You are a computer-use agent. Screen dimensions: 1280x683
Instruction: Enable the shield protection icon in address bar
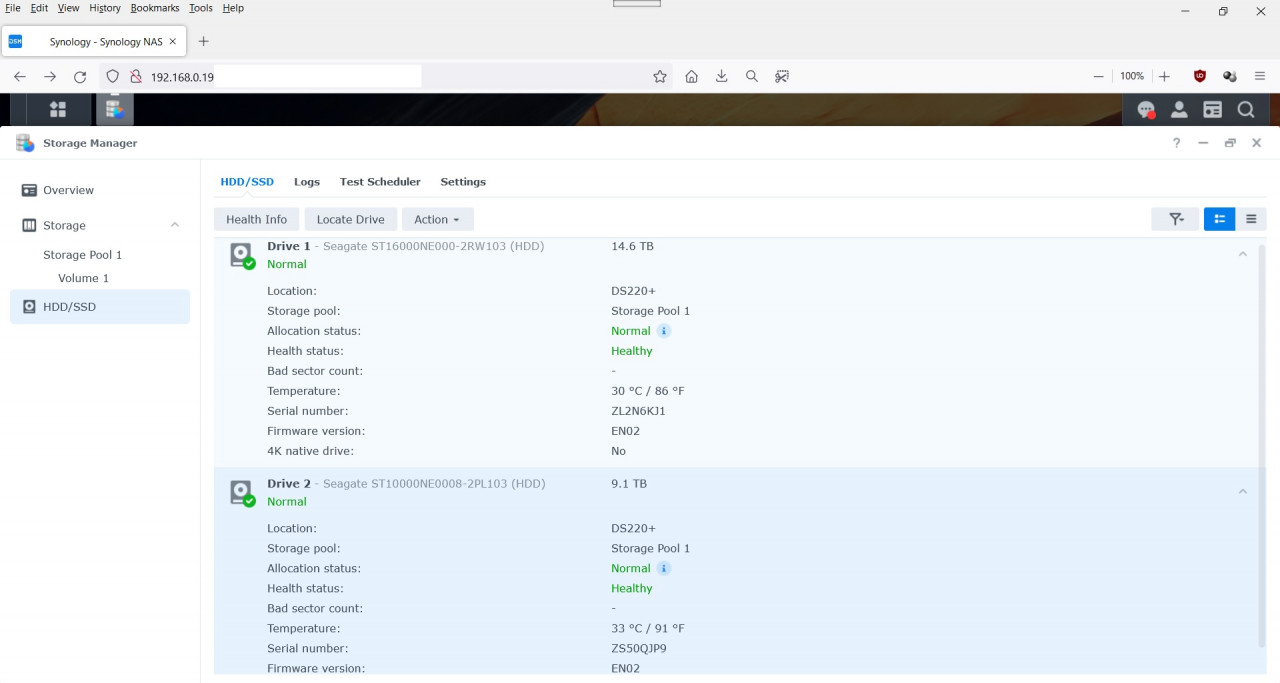(x=111, y=76)
